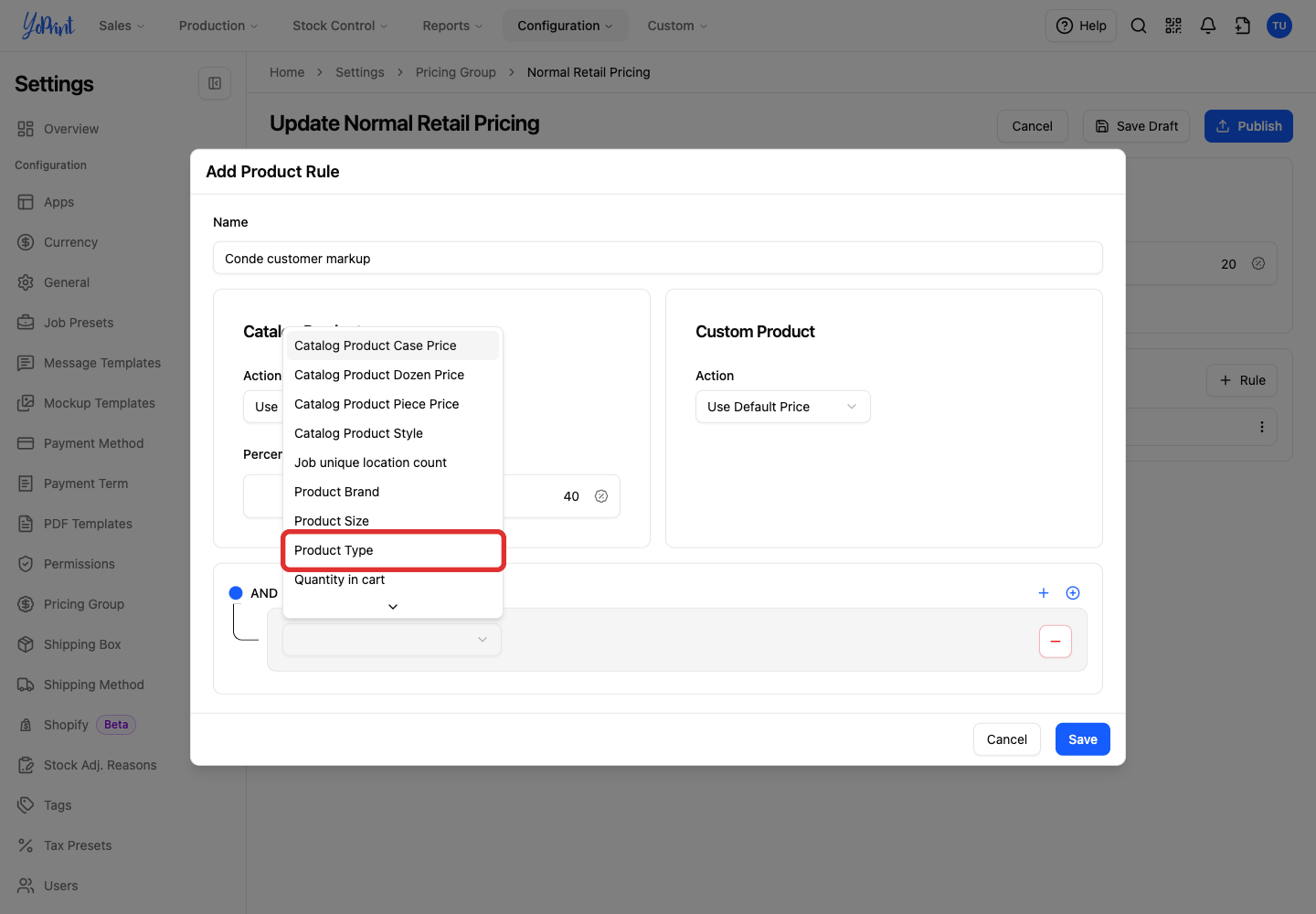Expand the Sales menu

[x=122, y=26]
